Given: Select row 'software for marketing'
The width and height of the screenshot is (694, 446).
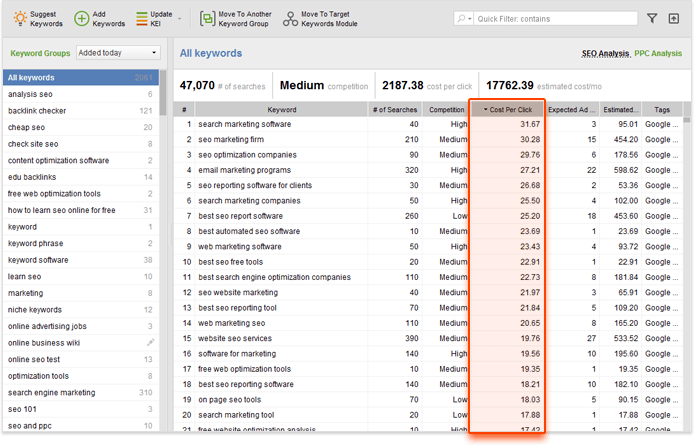Looking at the screenshot, I should [x=428, y=354].
